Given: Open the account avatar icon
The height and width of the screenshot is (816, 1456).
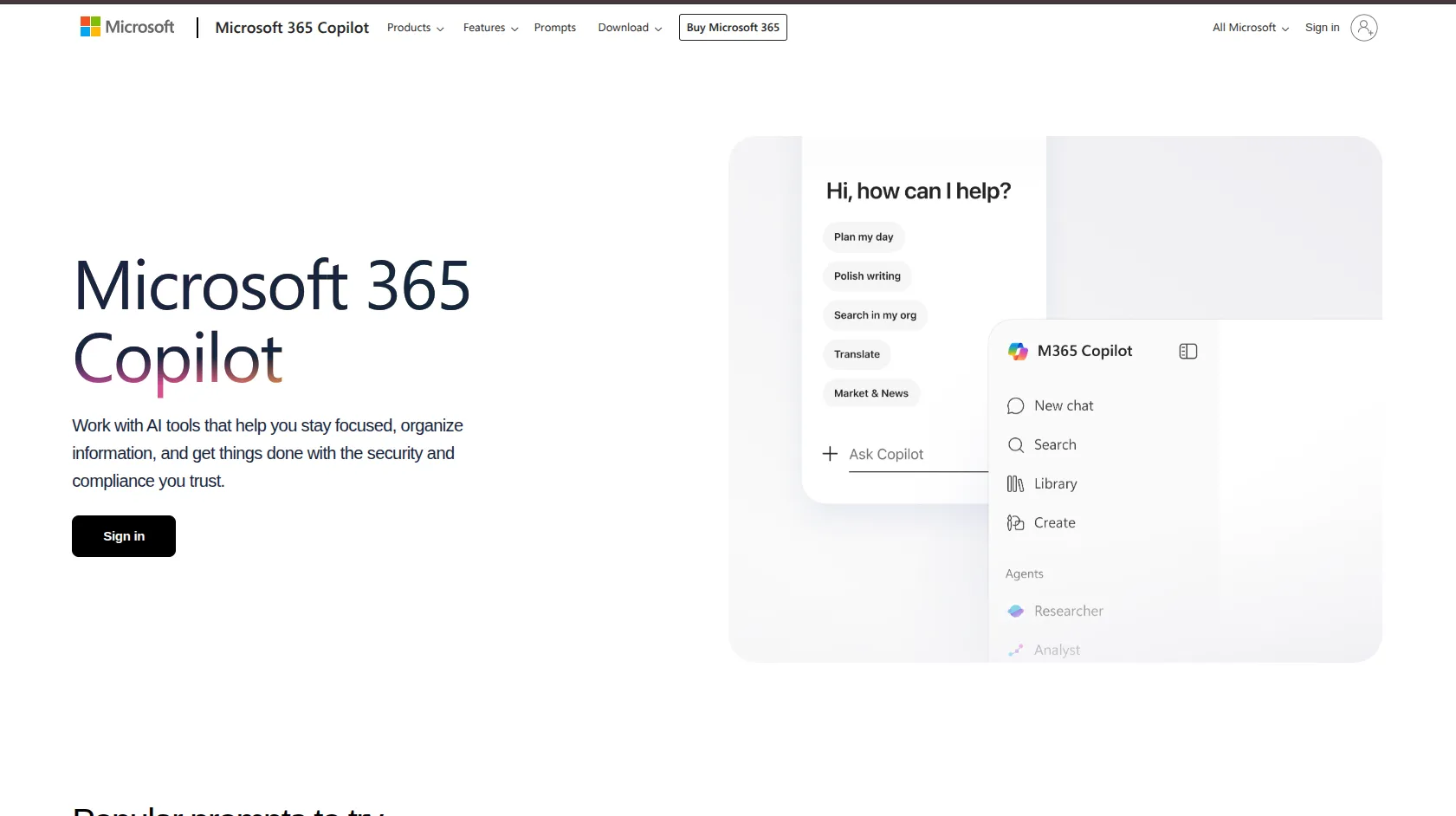Looking at the screenshot, I should point(1363,28).
